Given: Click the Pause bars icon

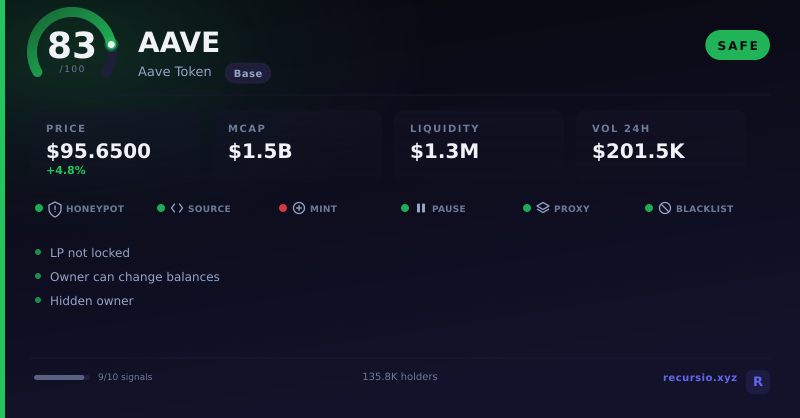Looking at the screenshot, I should click(x=421, y=208).
